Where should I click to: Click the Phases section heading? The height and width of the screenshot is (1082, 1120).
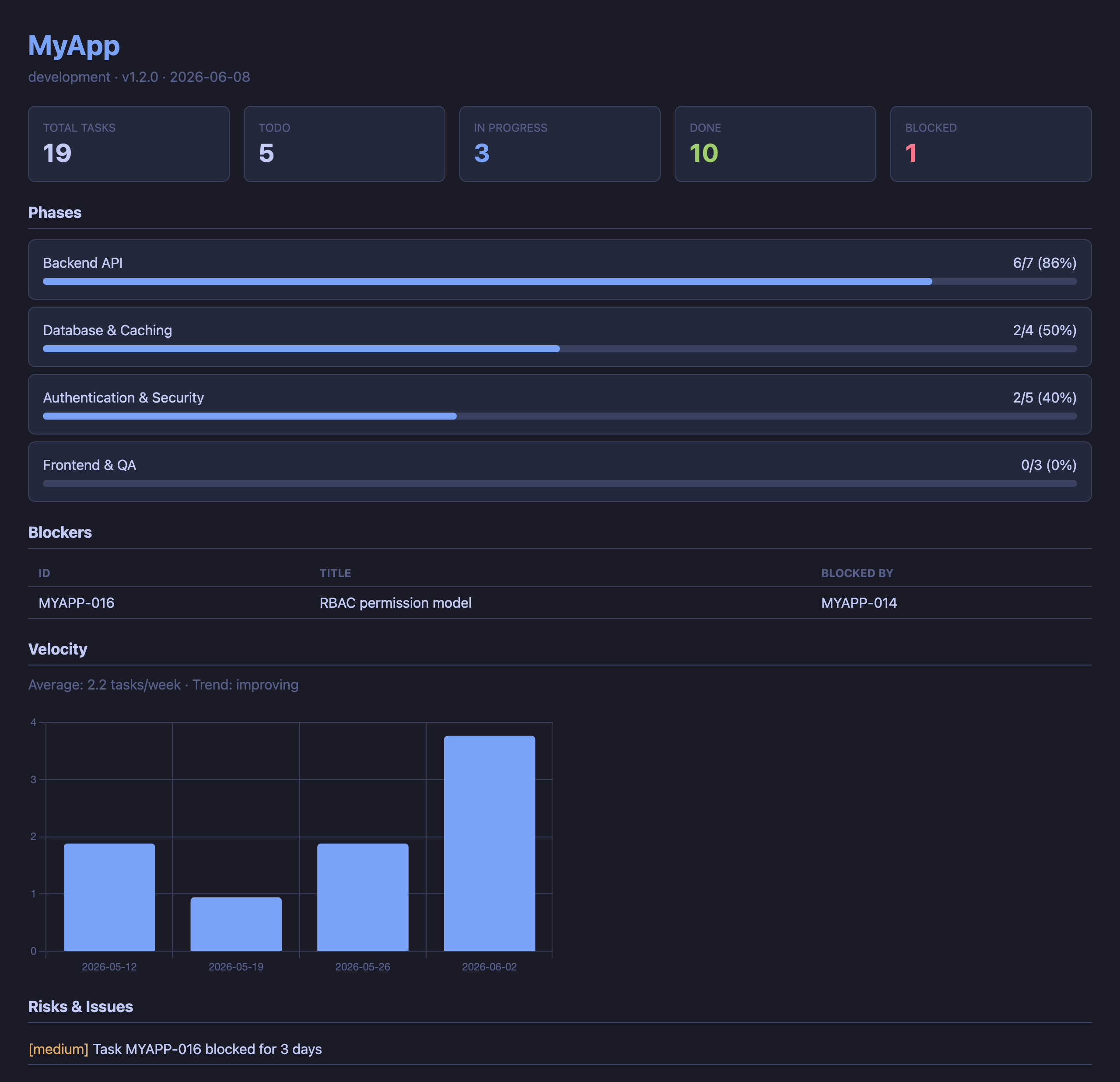coord(55,213)
